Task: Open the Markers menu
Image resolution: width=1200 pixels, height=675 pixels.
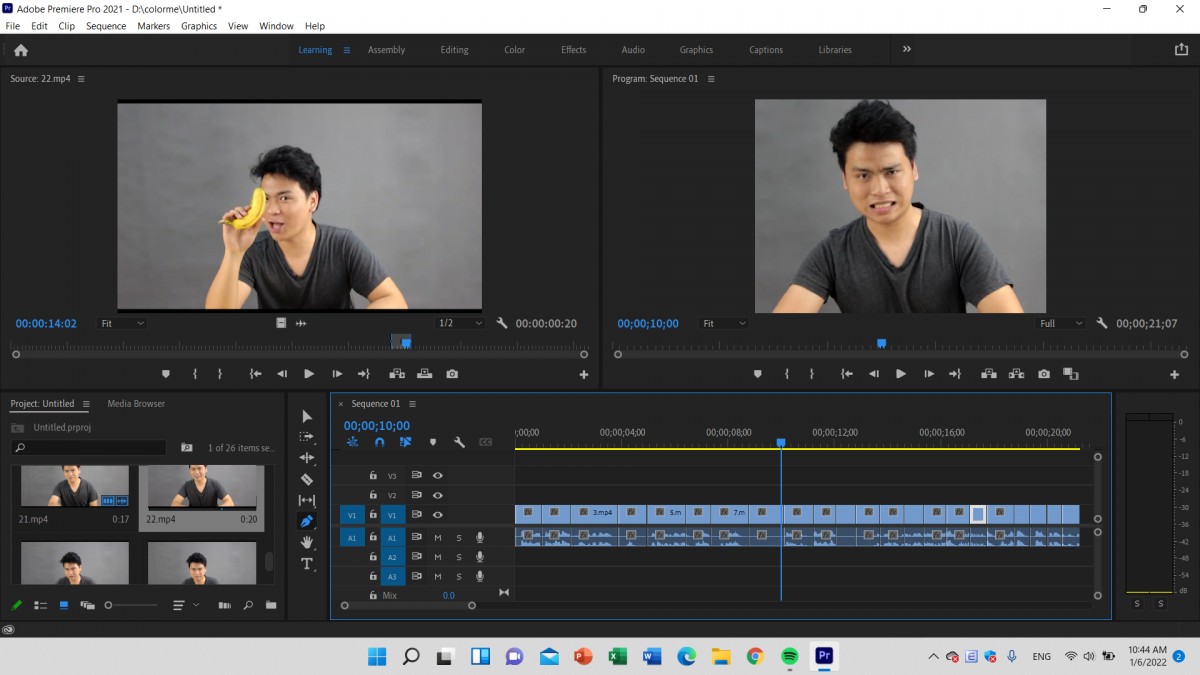Action: [x=154, y=26]
